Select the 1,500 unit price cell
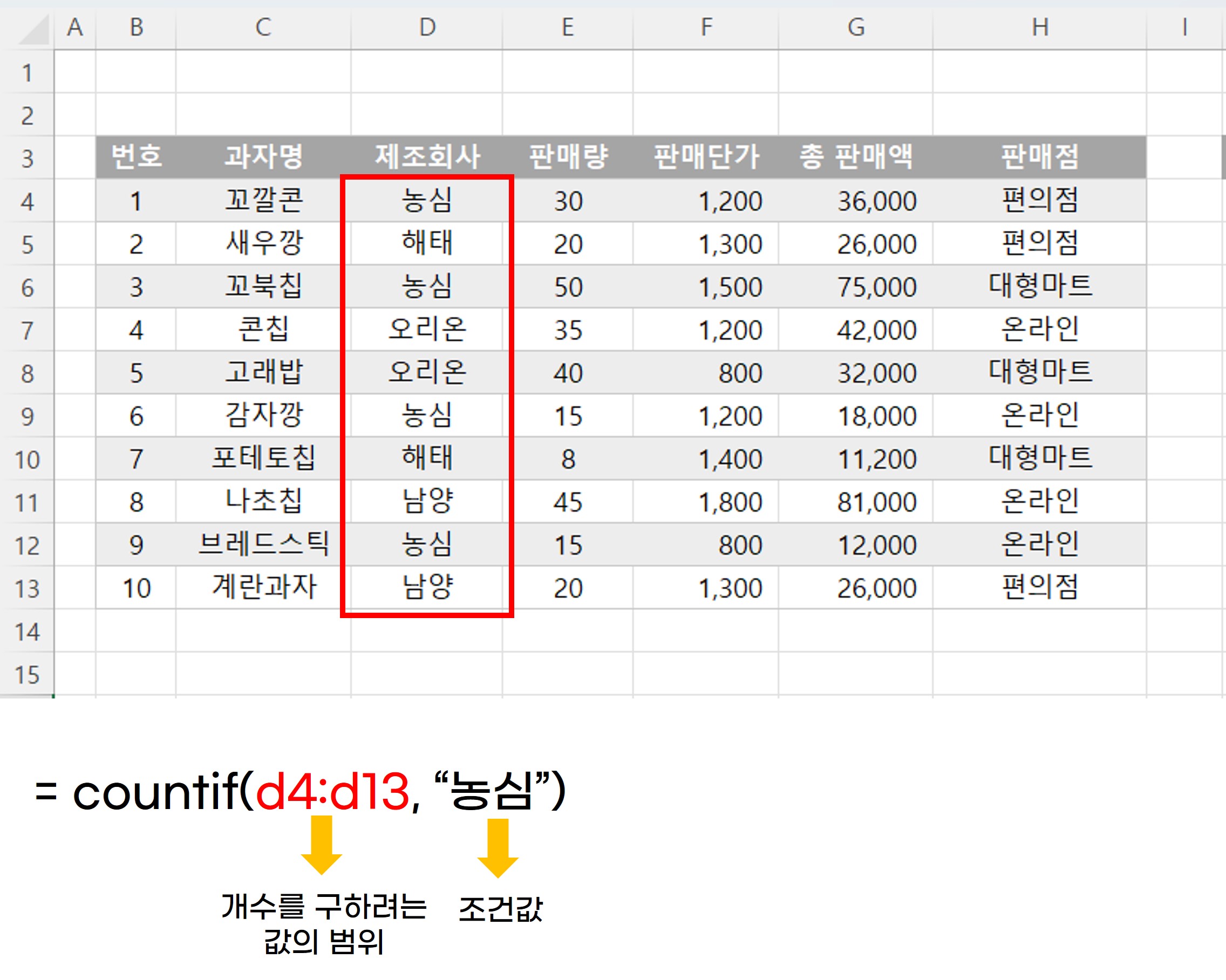The width and height of the screenshot is (1226, 980). point(706,286)
